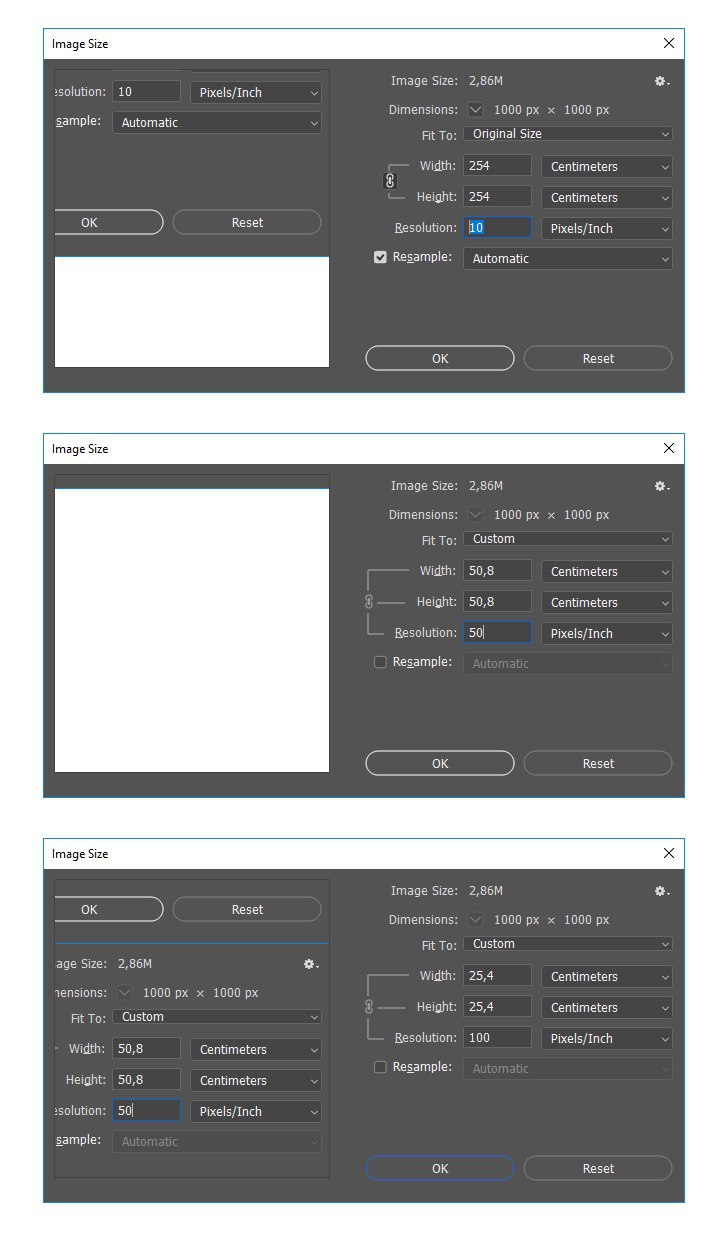Click blue-outlined OK in Resolution 100 dialog

coord(440,1168)
